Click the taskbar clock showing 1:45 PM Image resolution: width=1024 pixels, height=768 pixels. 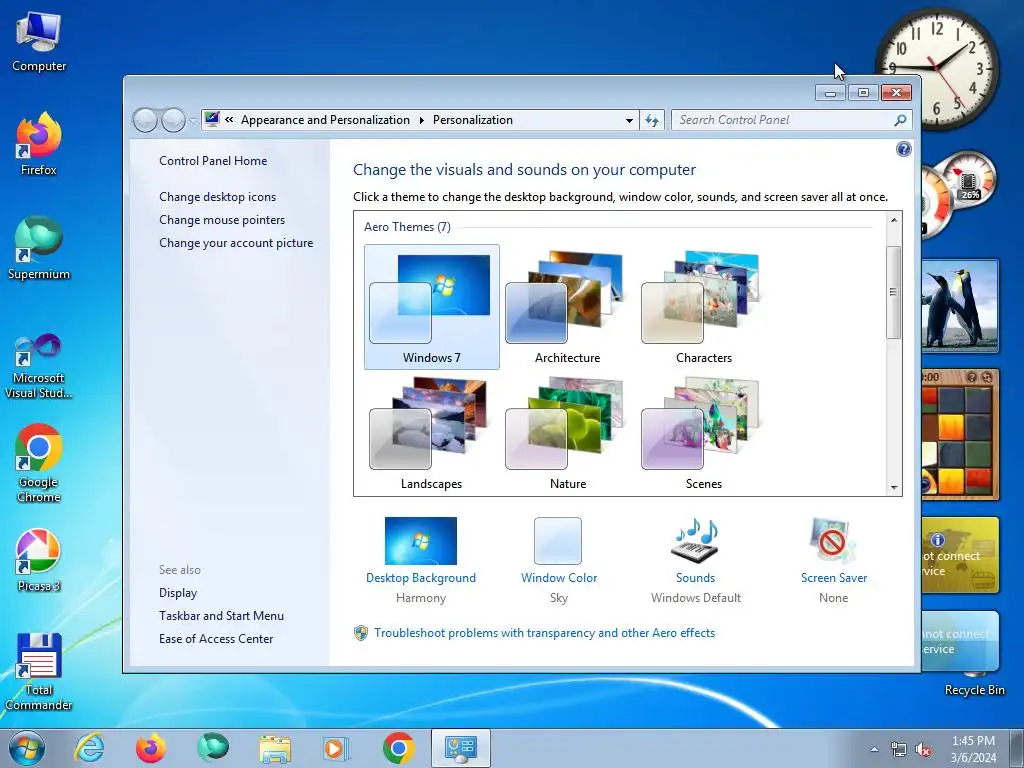(x=973, y=741)
